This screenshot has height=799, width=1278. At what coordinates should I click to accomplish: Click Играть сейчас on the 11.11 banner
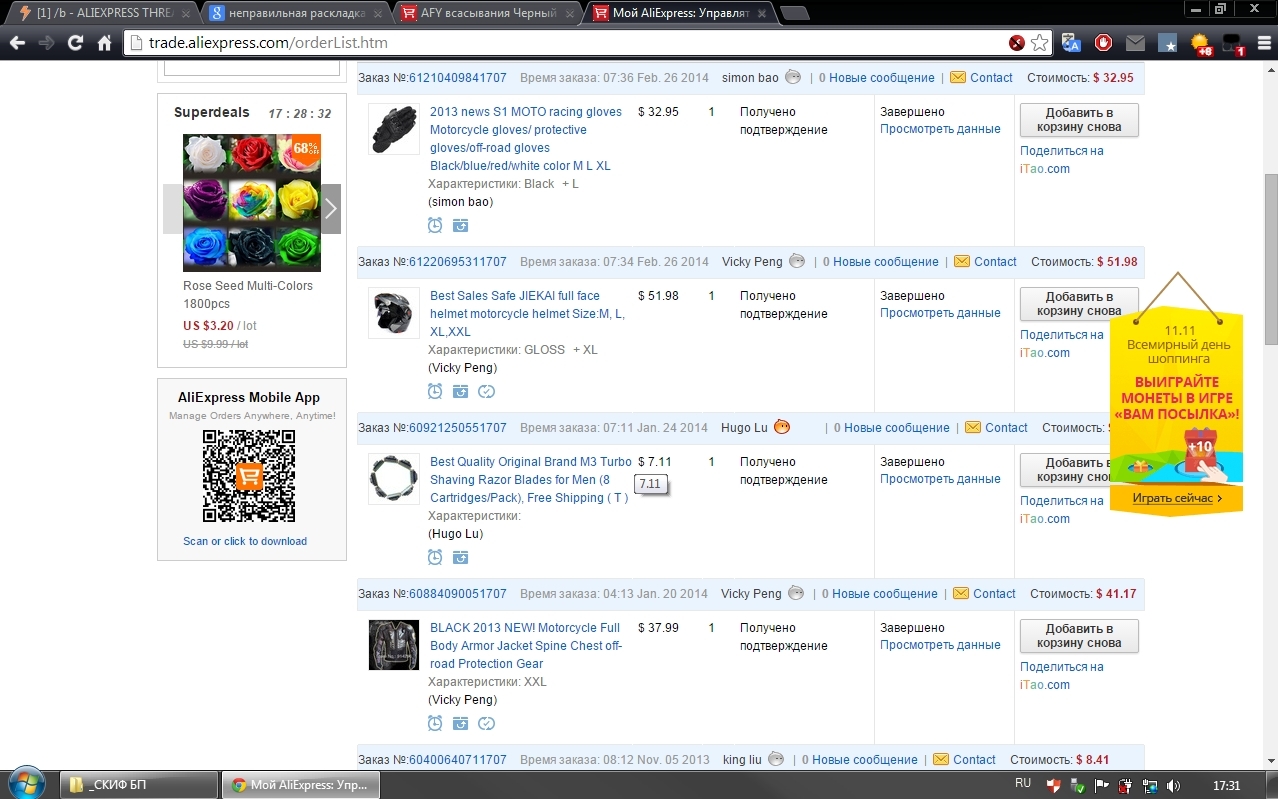point(1177,498)
